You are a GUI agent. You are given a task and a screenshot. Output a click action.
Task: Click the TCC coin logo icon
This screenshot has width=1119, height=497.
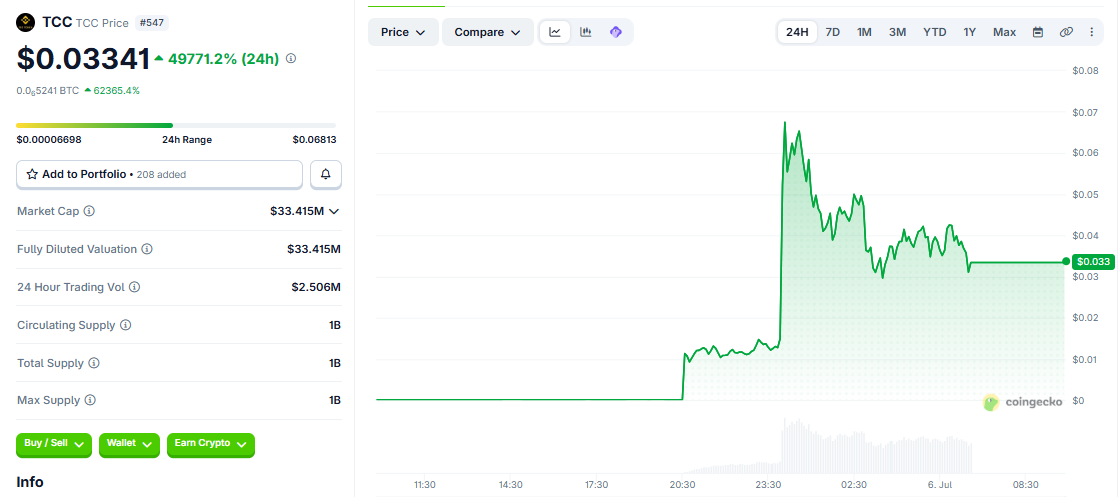[x=26, y=22]
